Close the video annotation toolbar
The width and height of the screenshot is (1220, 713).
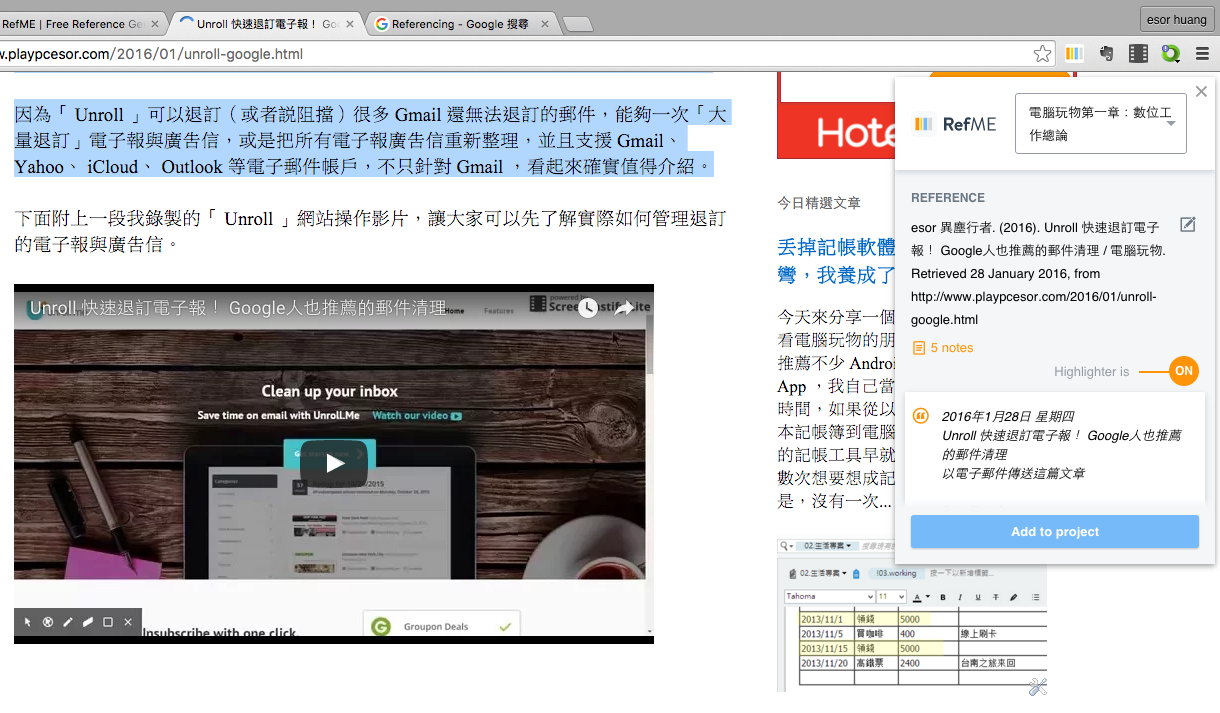(x=128, y=622)
